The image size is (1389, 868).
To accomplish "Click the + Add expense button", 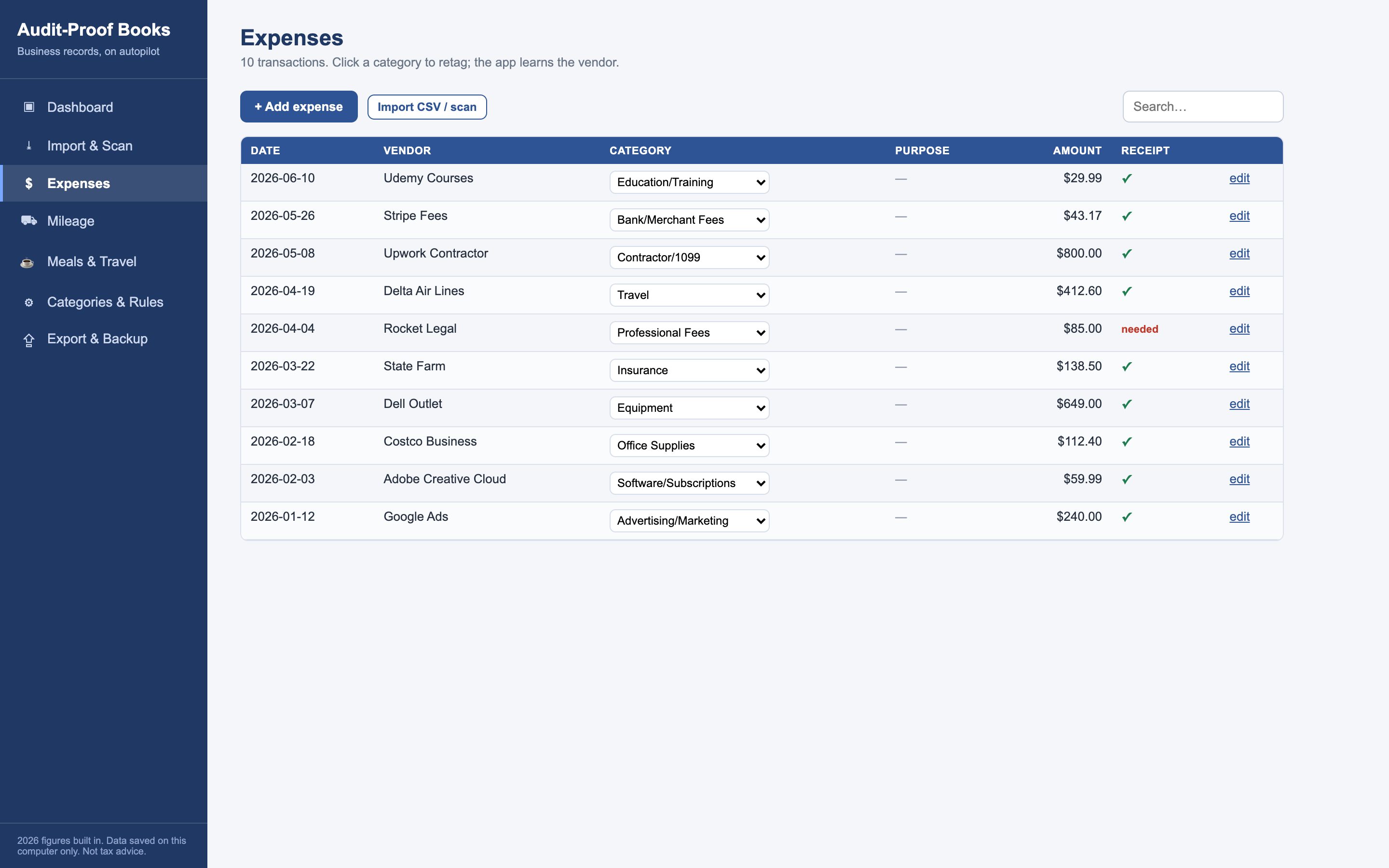I will point(299,106).
